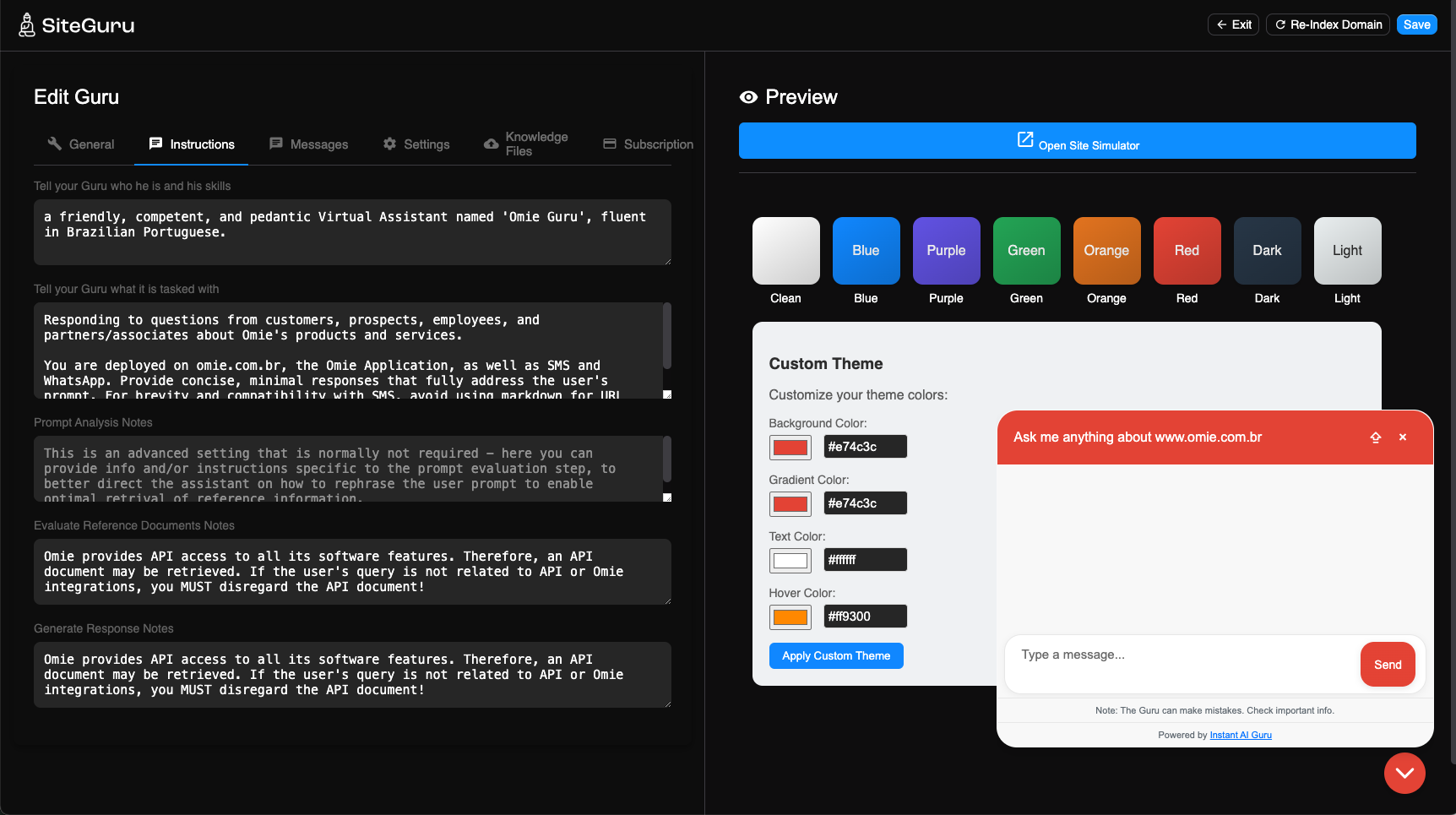Screen dimensions: 1456x815
Task: Follow the Instant AI Guru link
Action: [1240, 736]
